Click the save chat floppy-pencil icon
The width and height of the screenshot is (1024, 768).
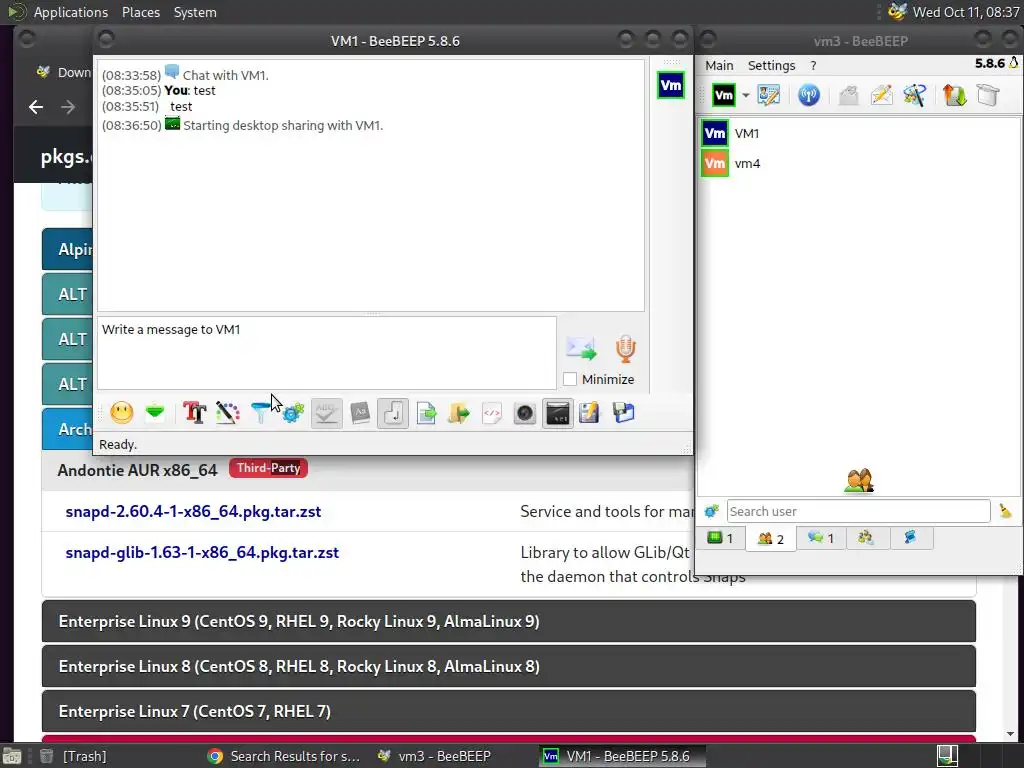point(590,413)
